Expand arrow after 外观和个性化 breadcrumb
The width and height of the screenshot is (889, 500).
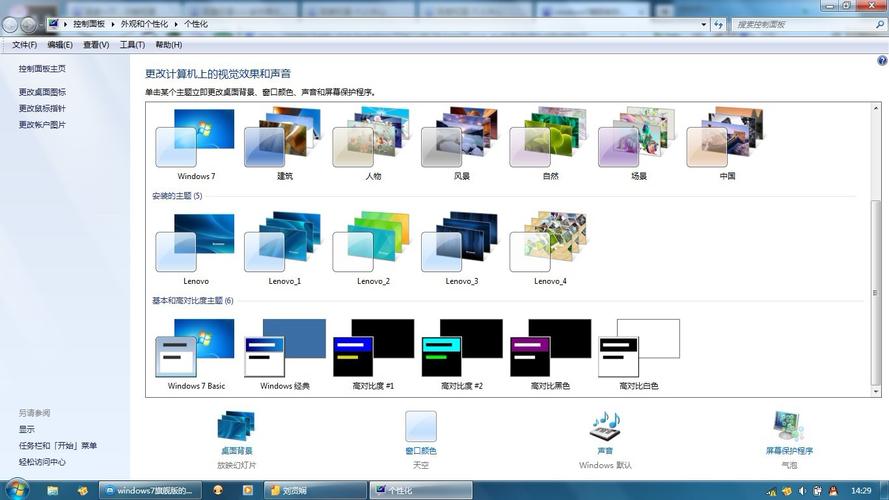point(176,24)
